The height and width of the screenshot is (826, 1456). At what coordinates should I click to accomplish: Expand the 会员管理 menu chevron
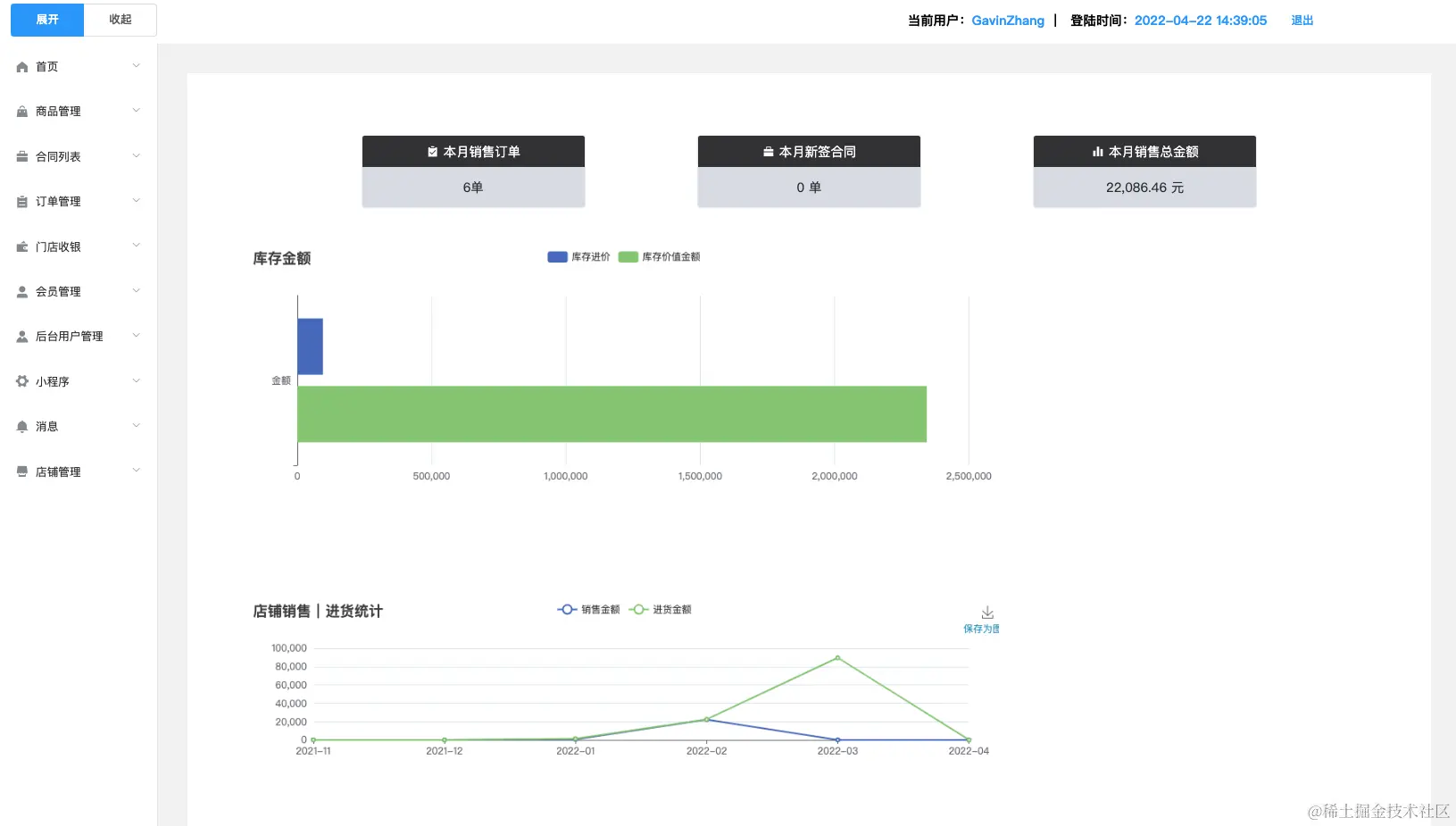click(x=137, y=291)
